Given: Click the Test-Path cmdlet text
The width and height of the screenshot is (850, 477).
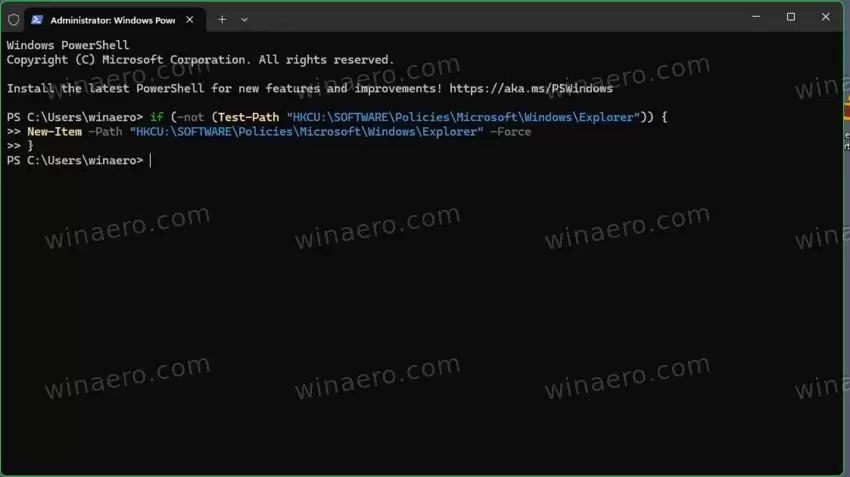Looking at the screenshot, I should pyautogui.click(x=248, y=117).
